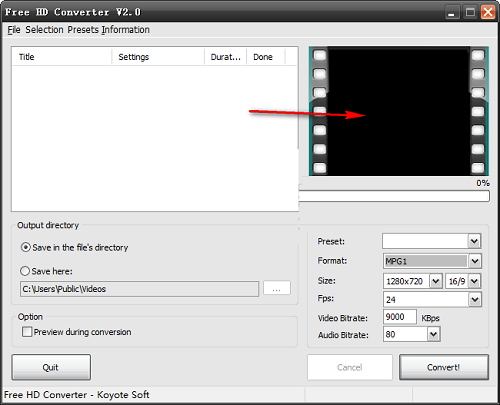Open the Selection menu
500x405 pixels.
[44, 30]
